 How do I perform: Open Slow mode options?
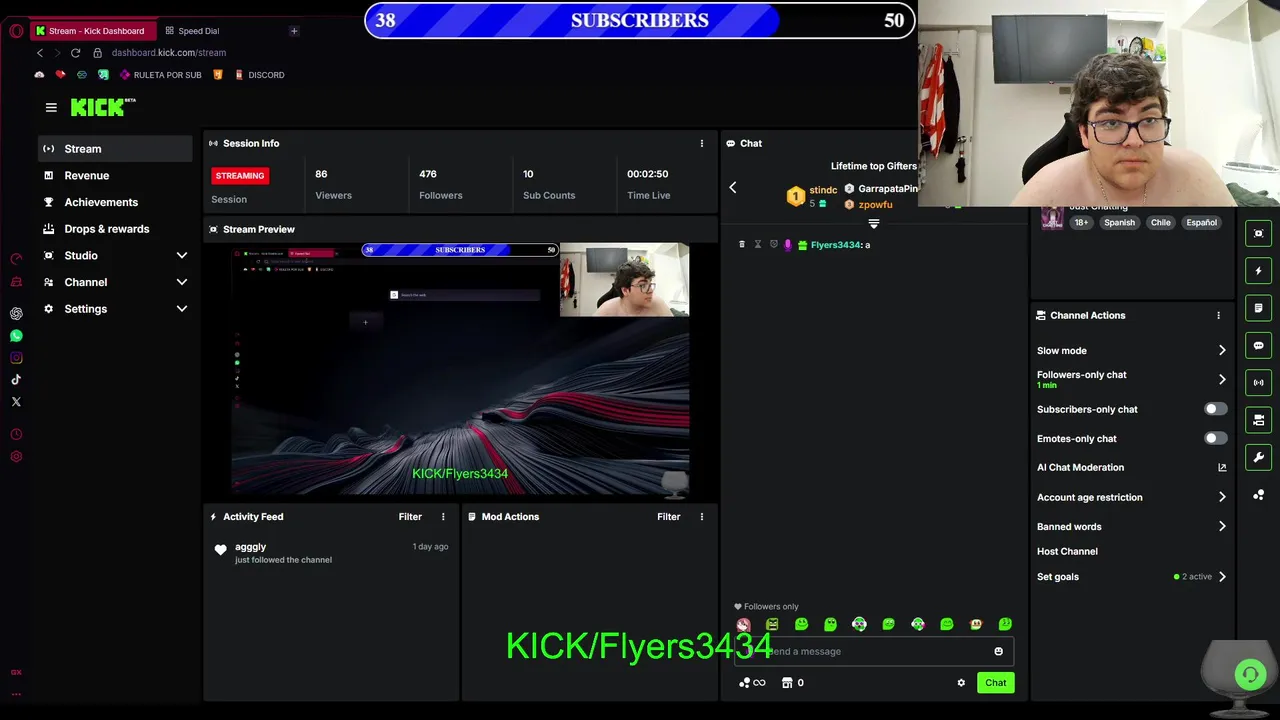[1131, 351]
